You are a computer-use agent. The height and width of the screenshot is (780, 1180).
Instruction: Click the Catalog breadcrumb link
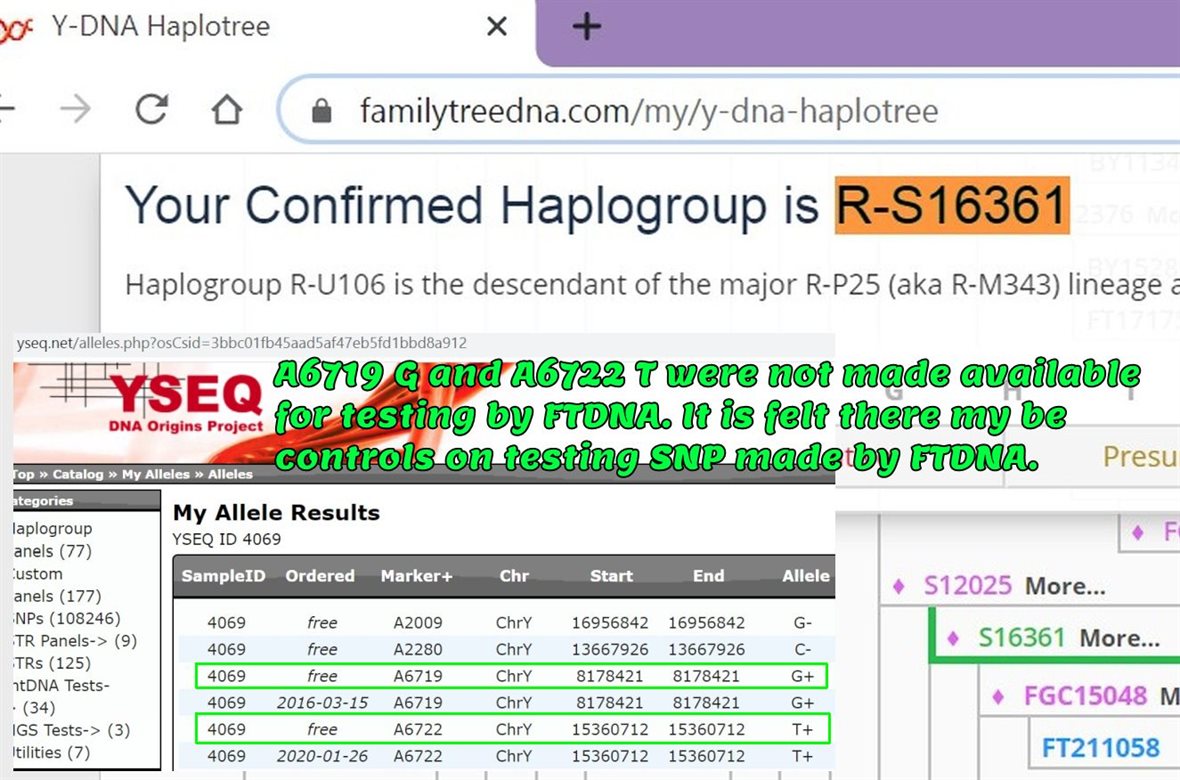[77, 474]
